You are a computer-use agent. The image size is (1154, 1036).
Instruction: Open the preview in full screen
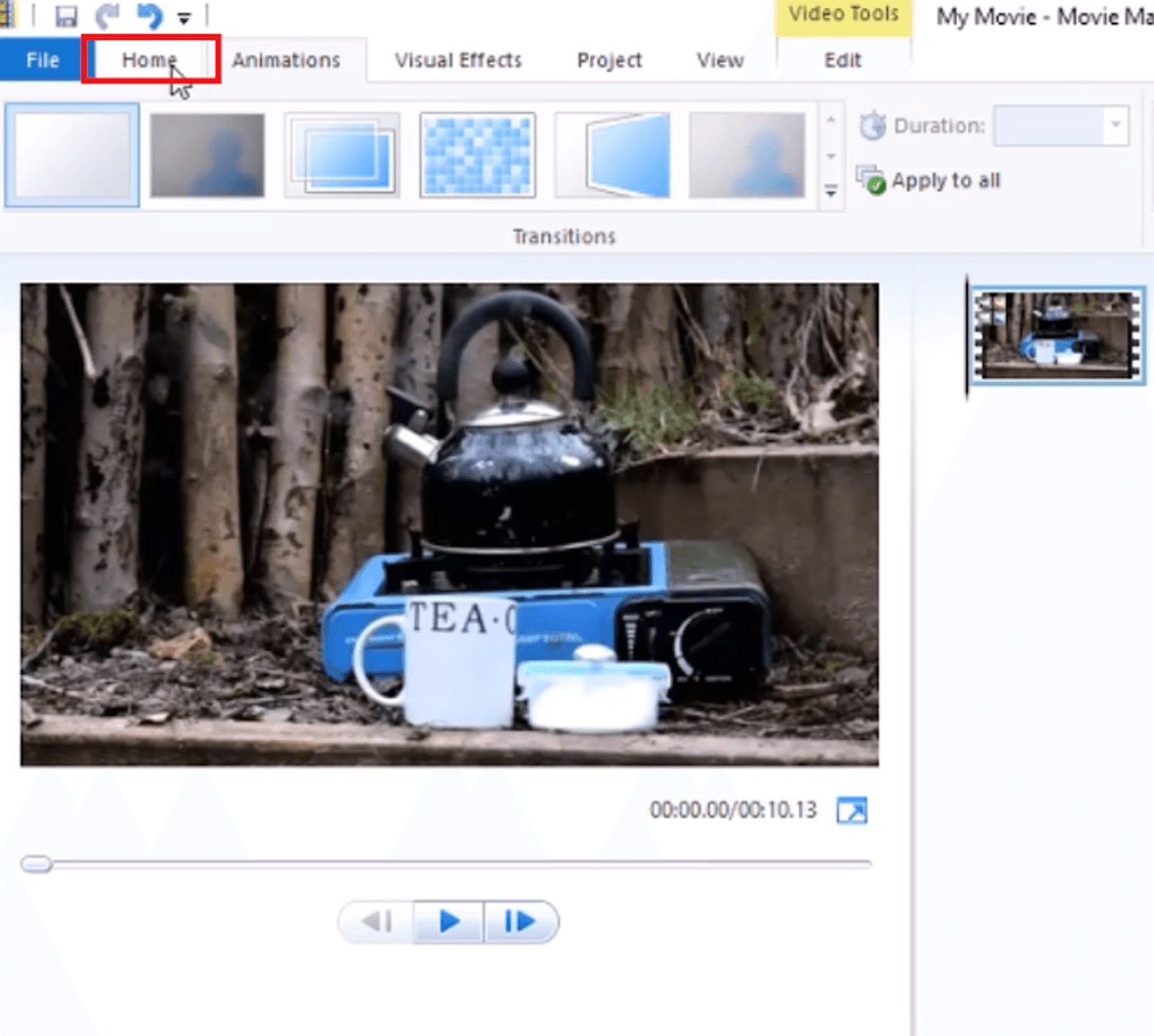[853, 810]
